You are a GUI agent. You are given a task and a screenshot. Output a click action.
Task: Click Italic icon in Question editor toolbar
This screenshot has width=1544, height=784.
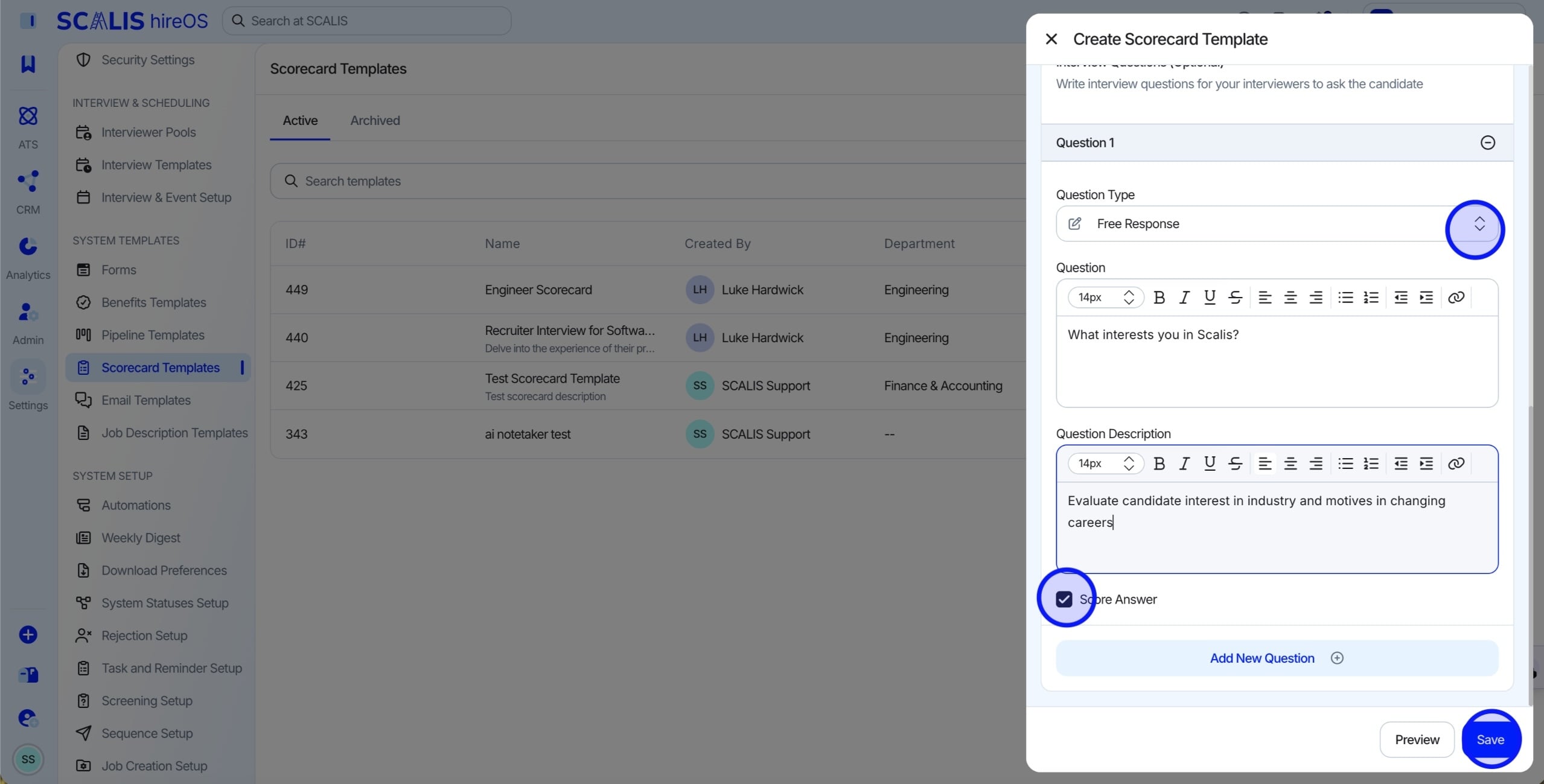(1184, 297)
